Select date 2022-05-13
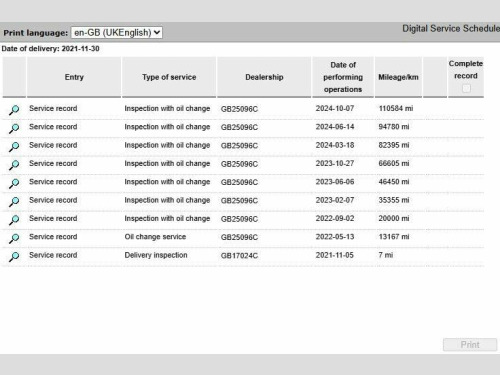 point(335,237)
